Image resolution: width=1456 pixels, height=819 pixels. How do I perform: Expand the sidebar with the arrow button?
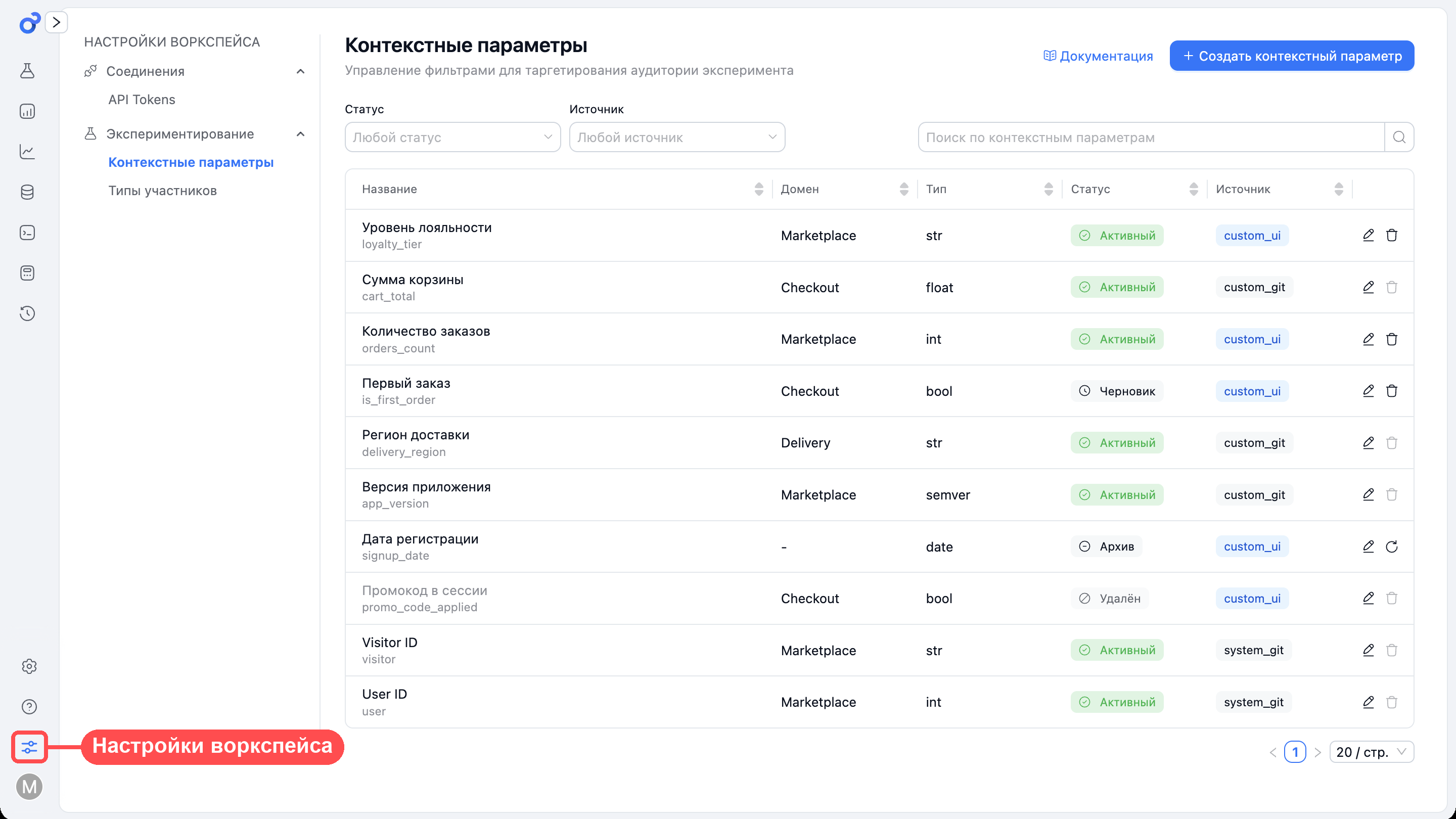pos(57,23)
